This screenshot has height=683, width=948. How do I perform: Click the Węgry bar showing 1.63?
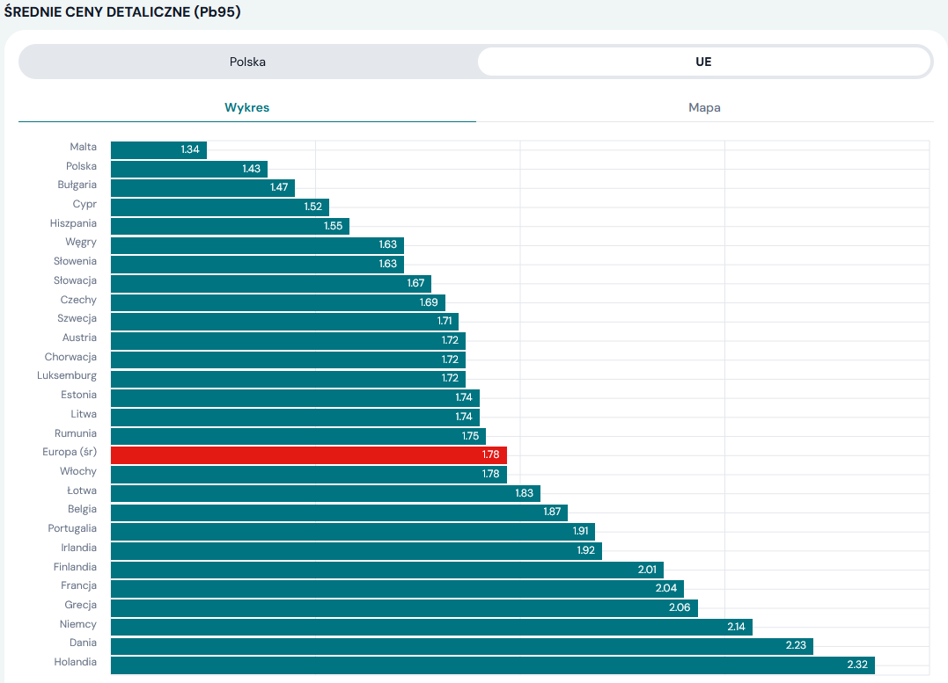tap(258, 245)
